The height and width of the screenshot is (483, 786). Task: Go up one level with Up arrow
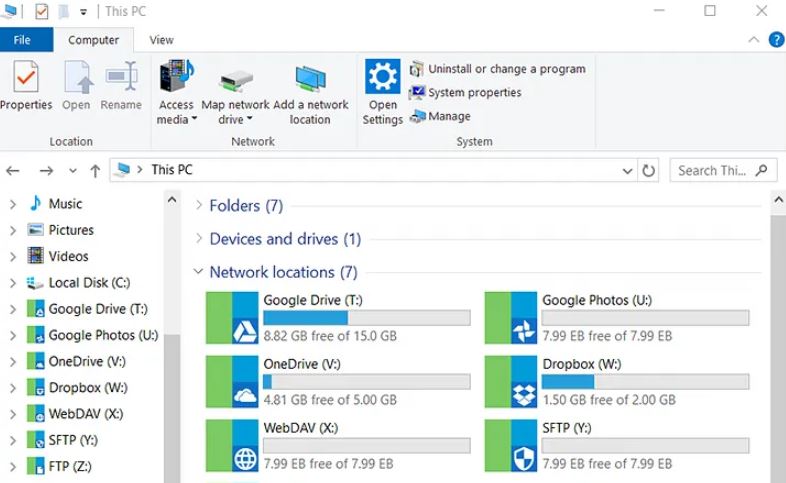[x=95, y=171]
